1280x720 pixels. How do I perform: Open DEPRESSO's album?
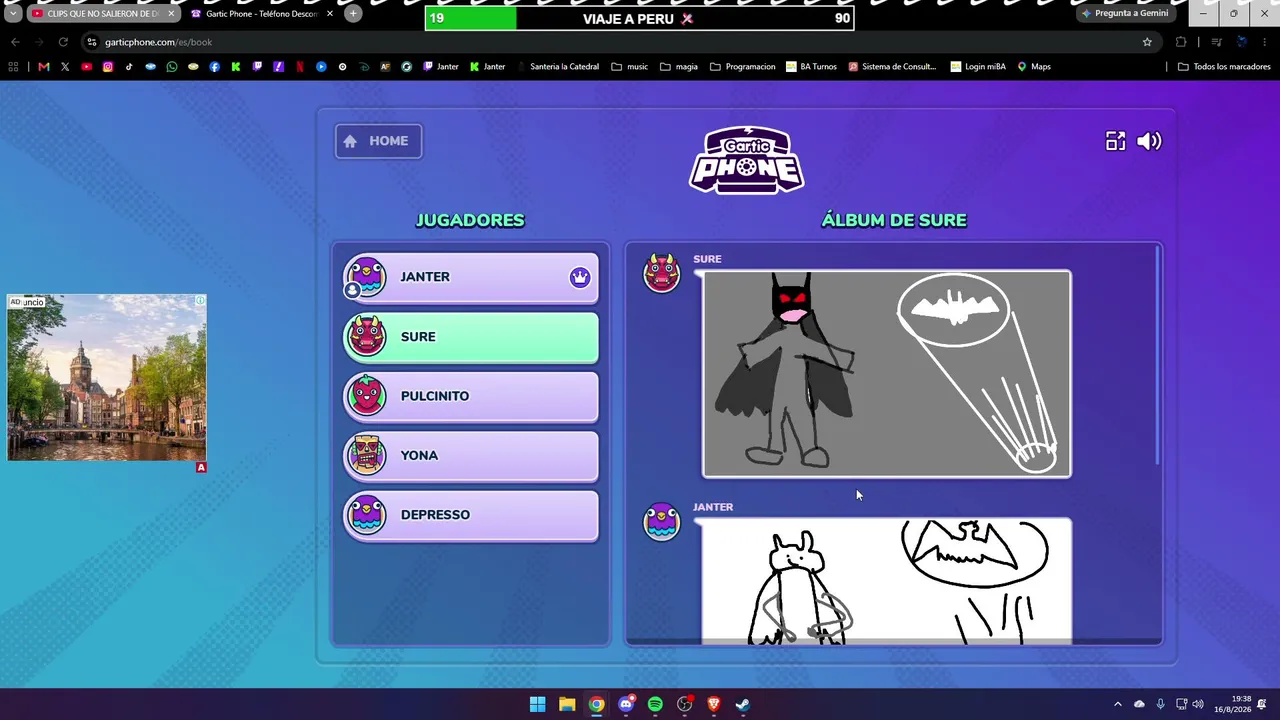pyautogui.click(x=471, y=515)
